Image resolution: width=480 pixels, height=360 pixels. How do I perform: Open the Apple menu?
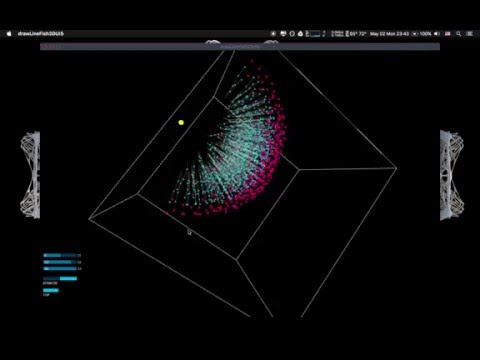pyautogui.click(x=9, y=34)
